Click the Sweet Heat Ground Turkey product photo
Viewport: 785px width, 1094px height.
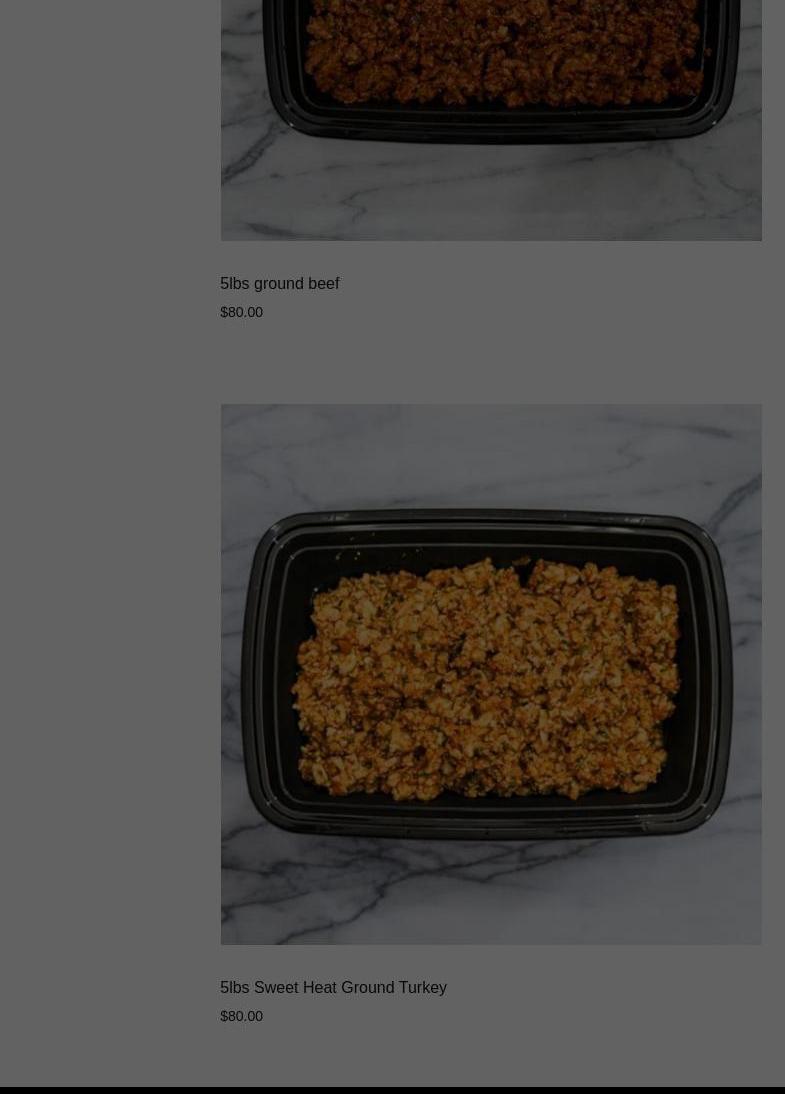click(491, 674)
